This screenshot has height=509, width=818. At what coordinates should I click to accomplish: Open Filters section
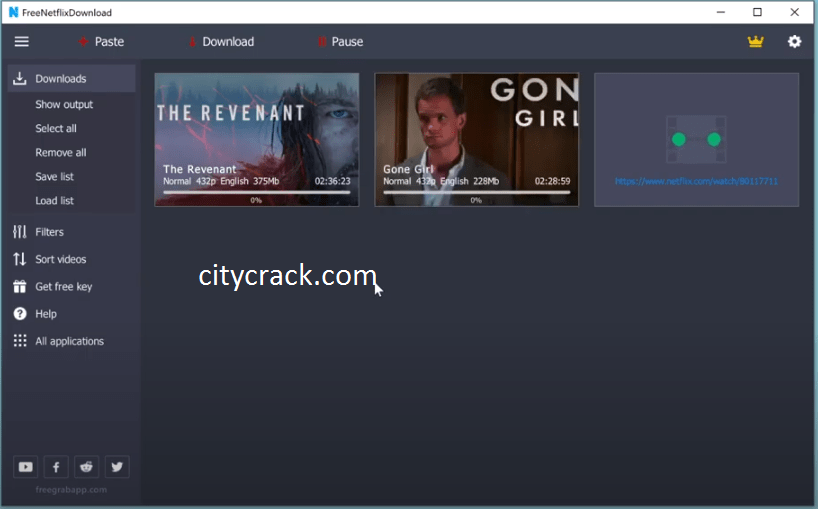click(x=49, y=232)
